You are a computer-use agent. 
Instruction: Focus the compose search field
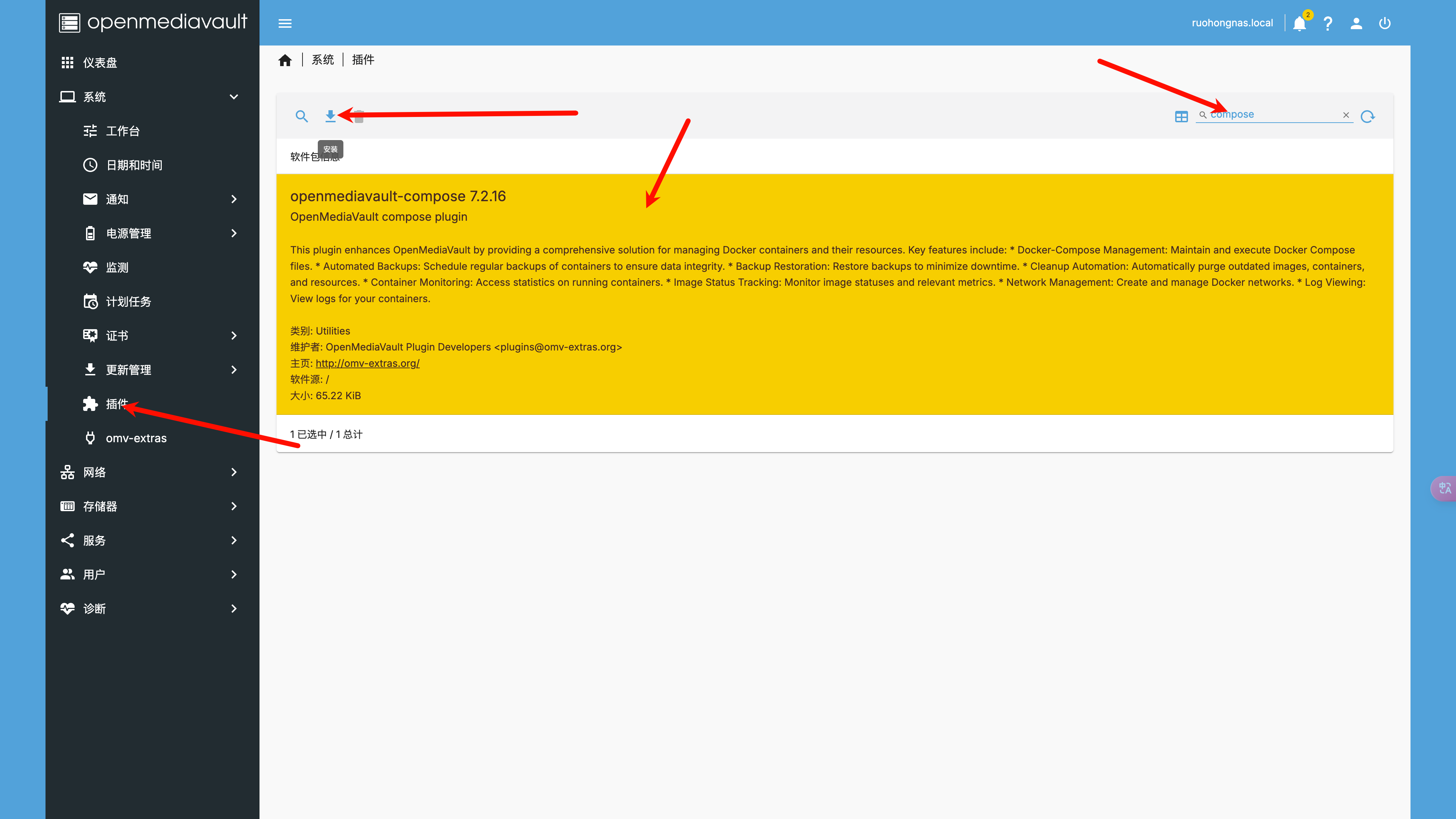(1275, 115)
